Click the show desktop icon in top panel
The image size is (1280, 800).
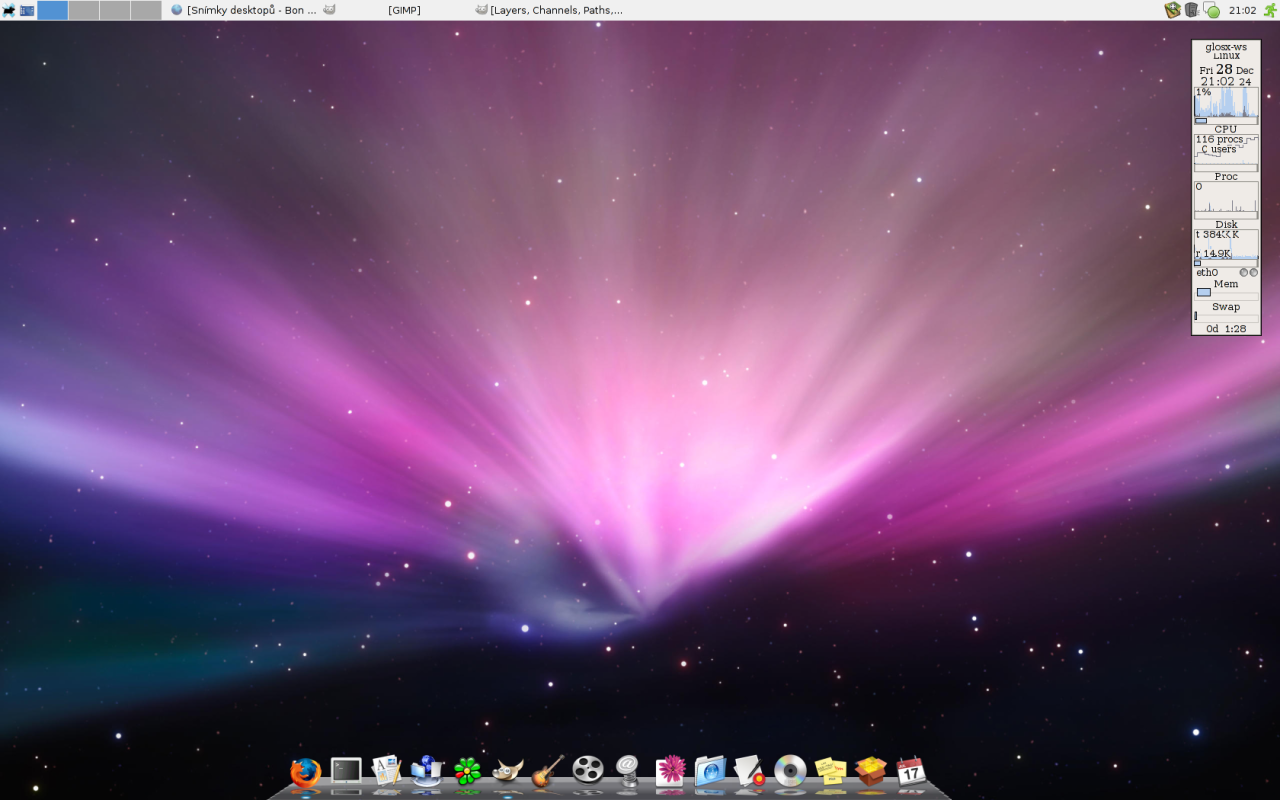click(27, 10)
